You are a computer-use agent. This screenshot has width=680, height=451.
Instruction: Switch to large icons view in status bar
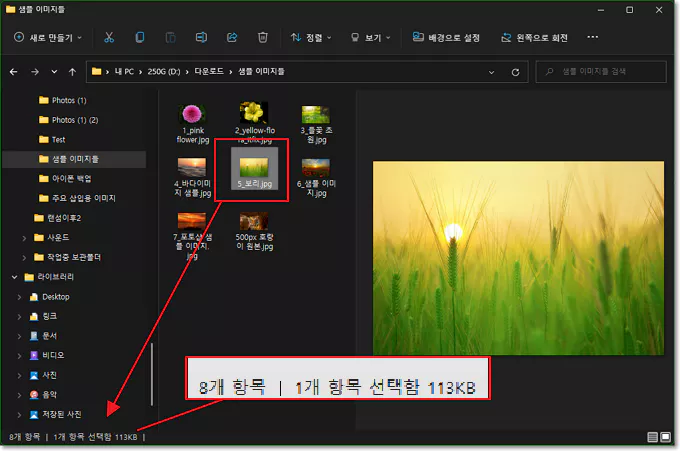(665, 437)
